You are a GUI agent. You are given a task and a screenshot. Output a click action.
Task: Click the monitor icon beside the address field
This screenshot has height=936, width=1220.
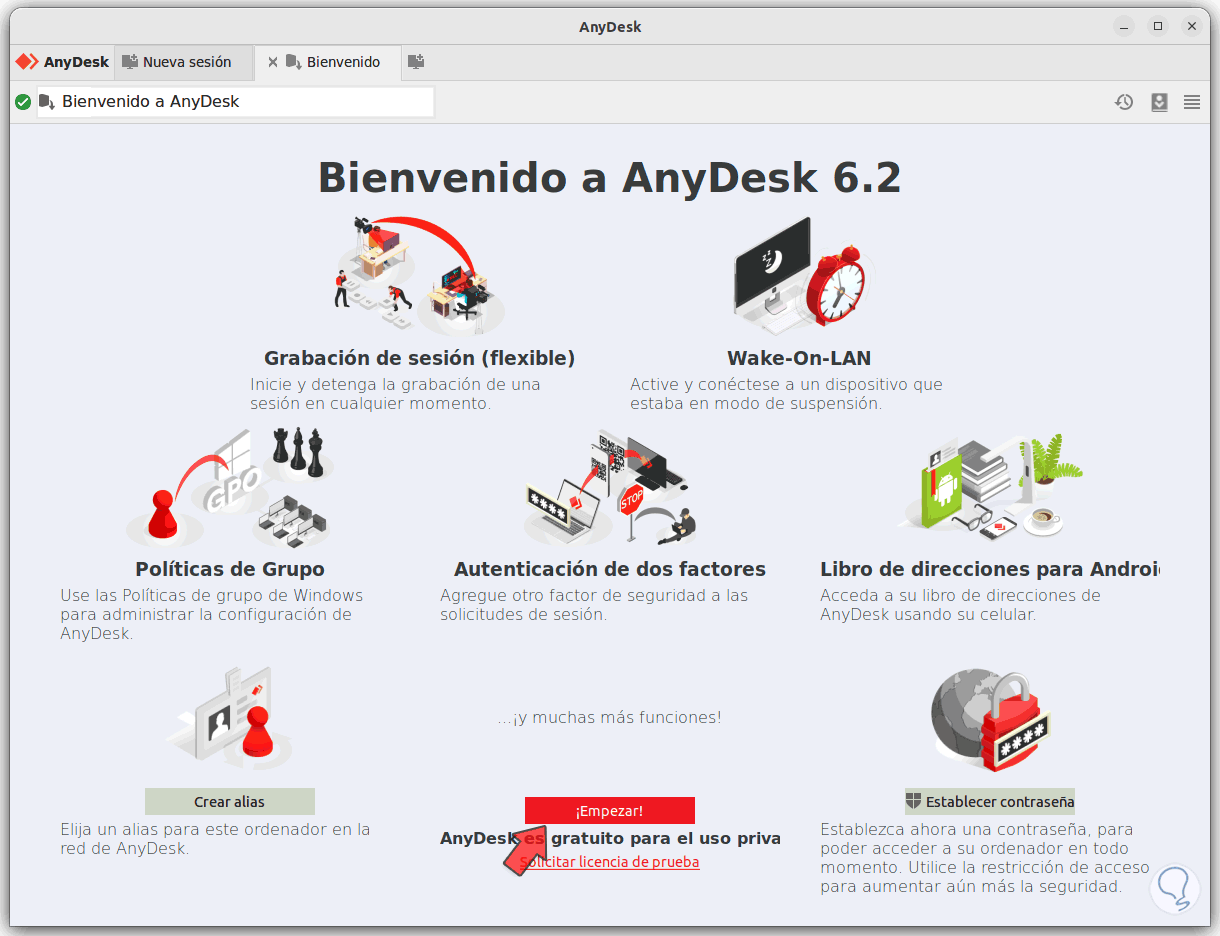47,102
